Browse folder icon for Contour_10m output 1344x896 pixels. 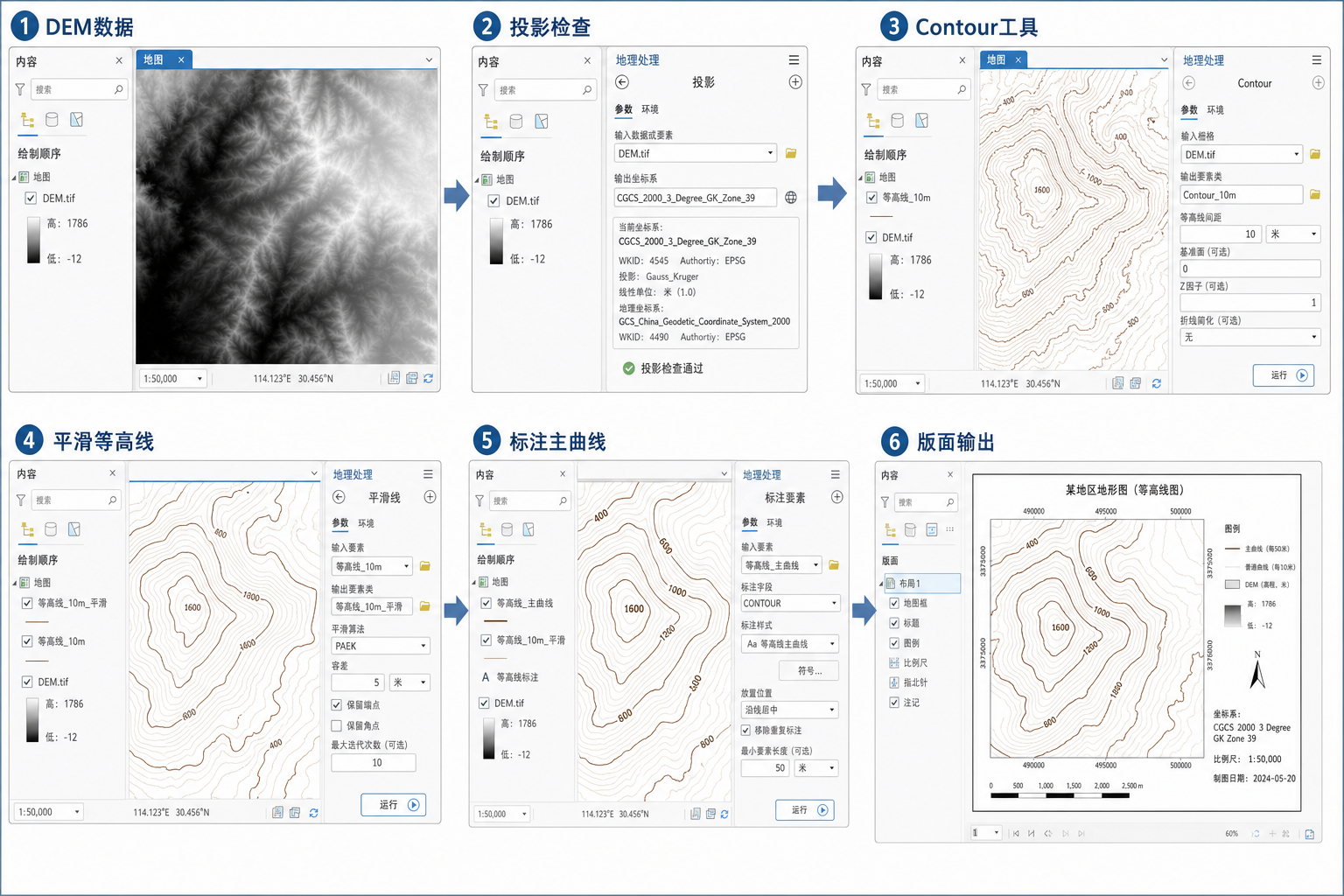pos(1315,194)
